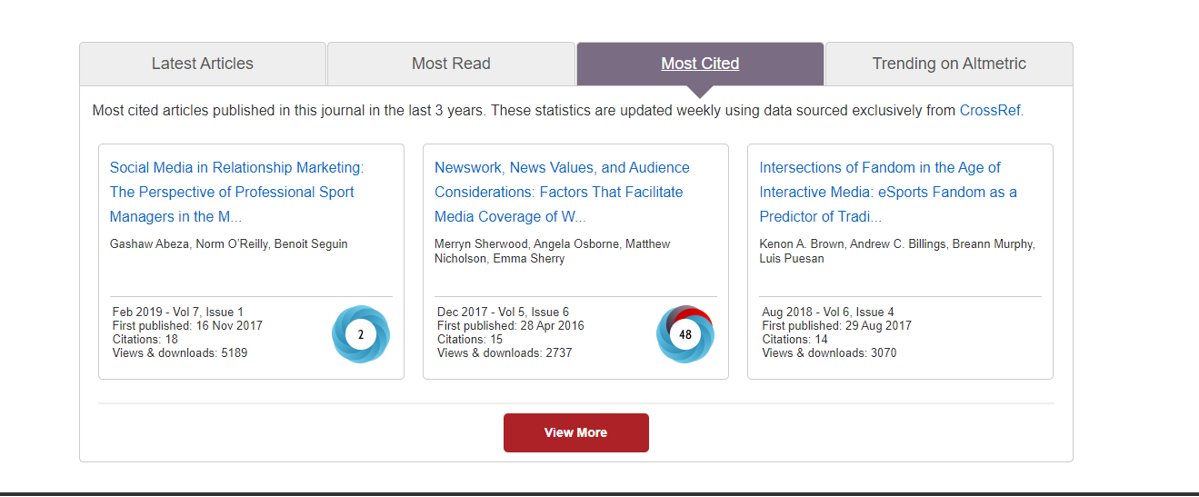The width and height of the screenshot is (1199, 497).
Task: Click authors line starting with Merryn Sherwood
Action: coord(552,252)
